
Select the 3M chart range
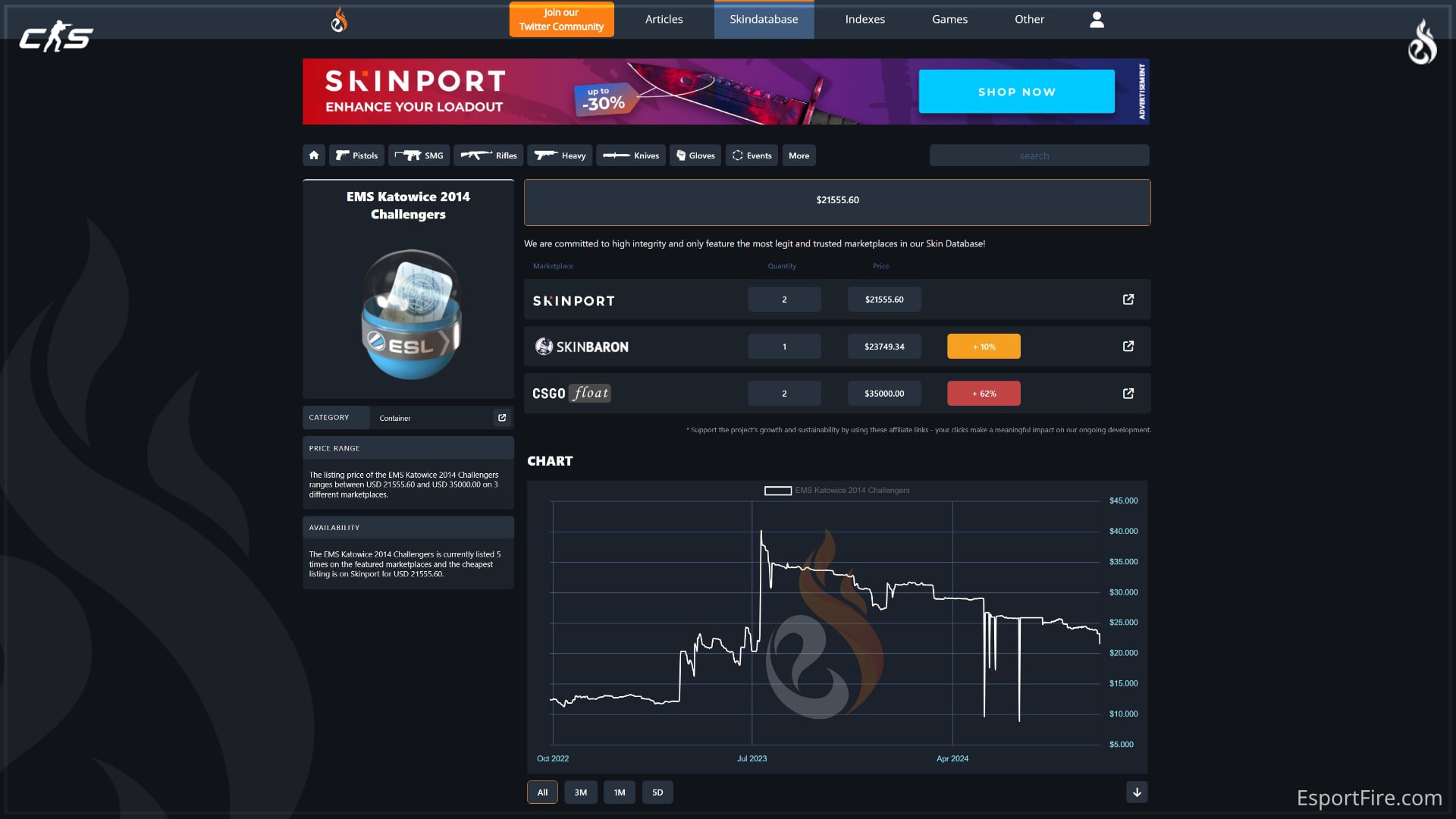[581, 792]
